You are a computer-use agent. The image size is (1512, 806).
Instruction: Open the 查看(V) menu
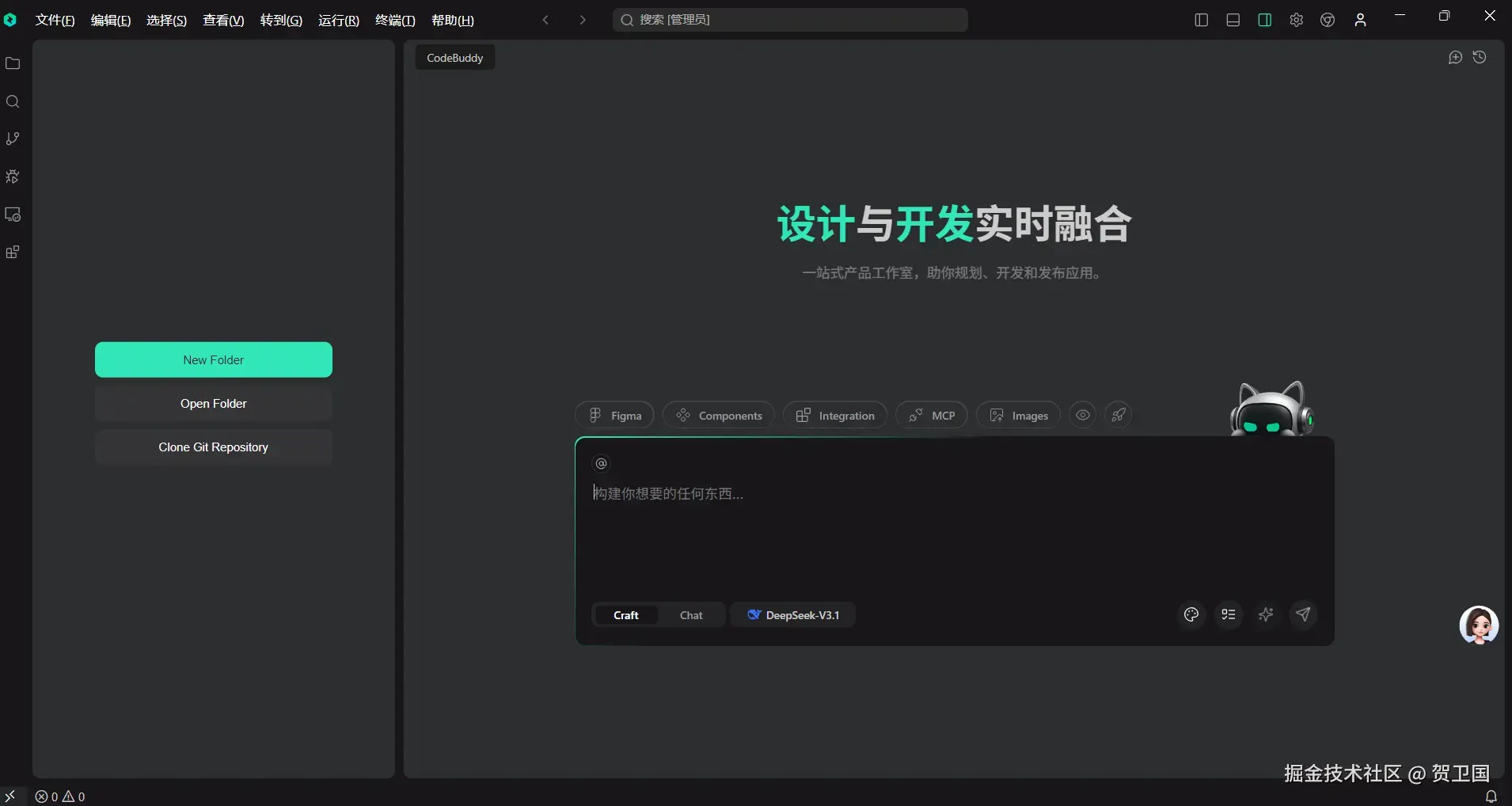[223, 20]
